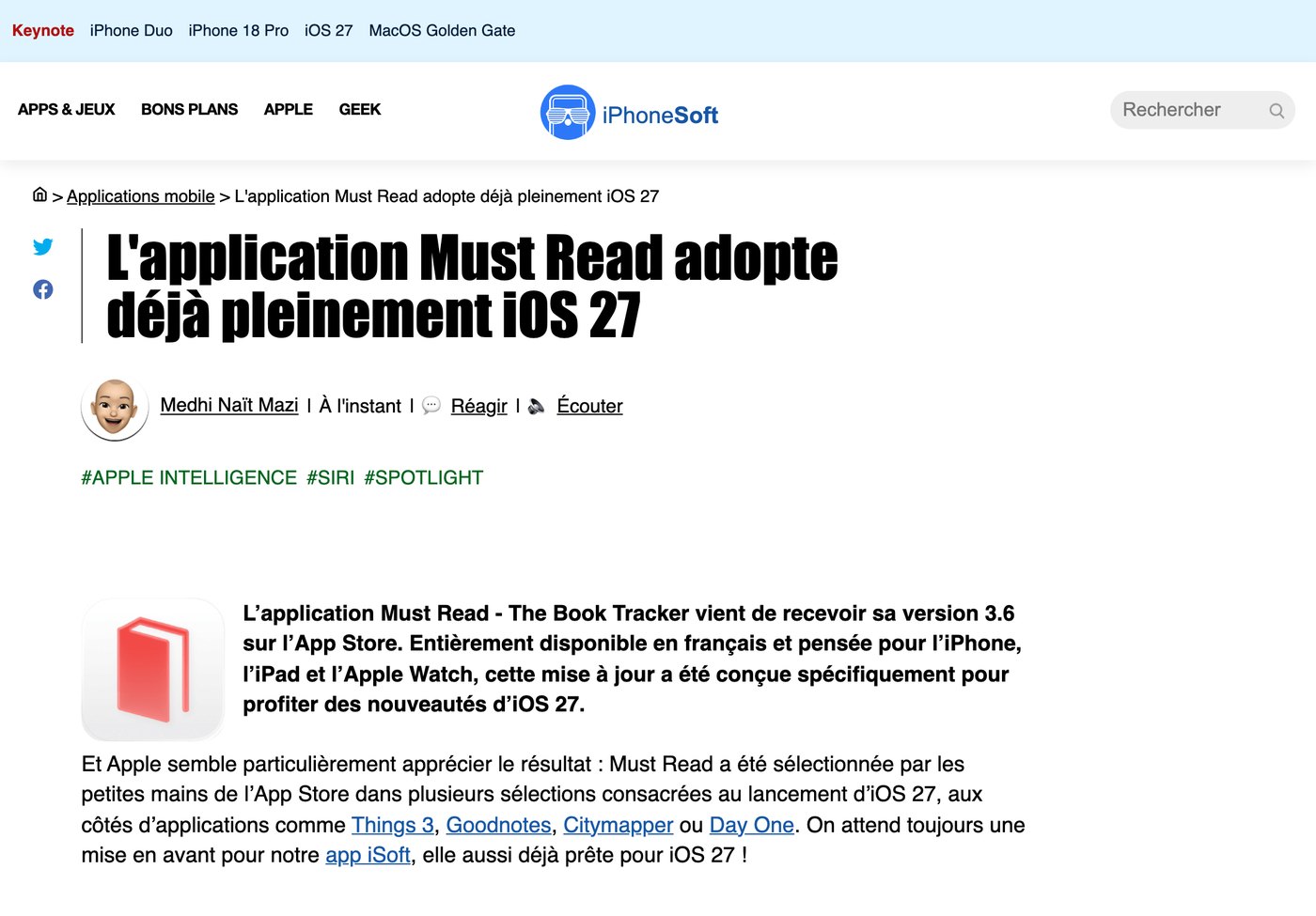Focus the Rechercher search field
The width and height of the screenshot is (1316, 916).
1202,110
